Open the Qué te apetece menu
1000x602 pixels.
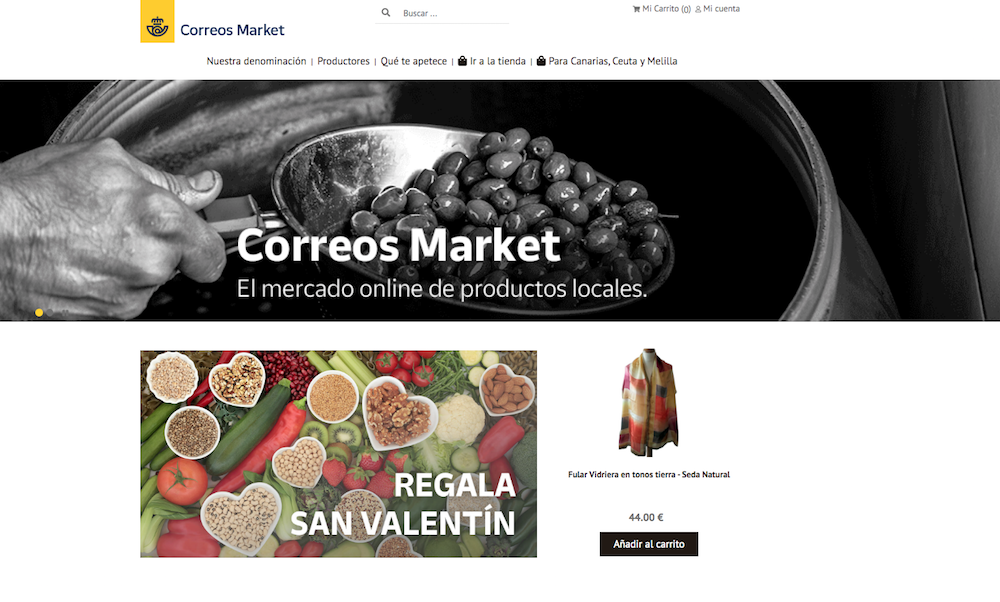[x=414, y=61]
